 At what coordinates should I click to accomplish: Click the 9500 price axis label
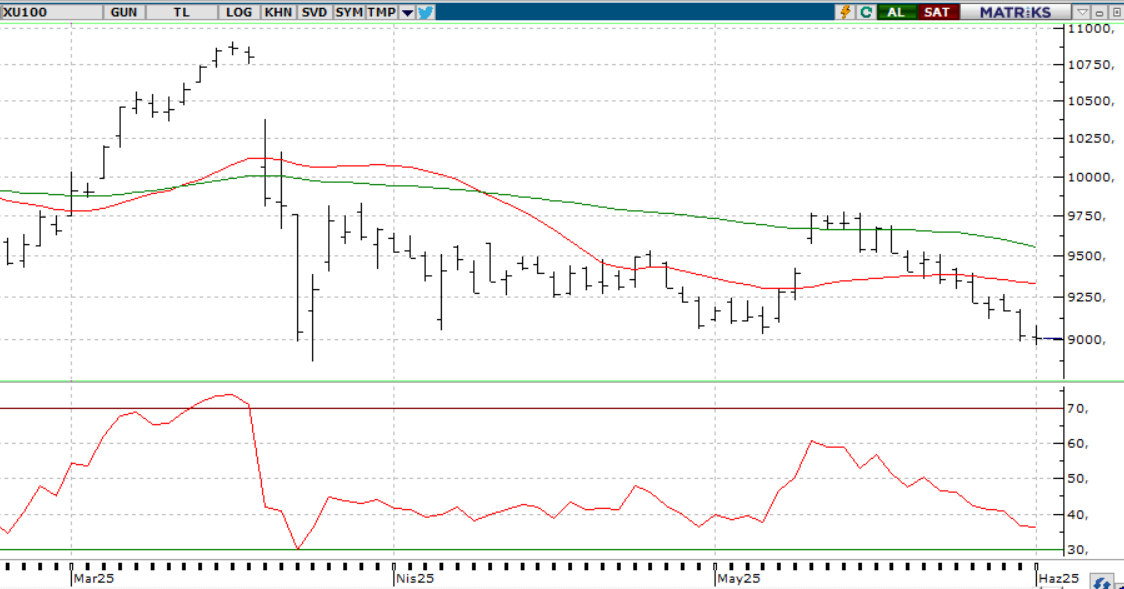pos(1087,256)
